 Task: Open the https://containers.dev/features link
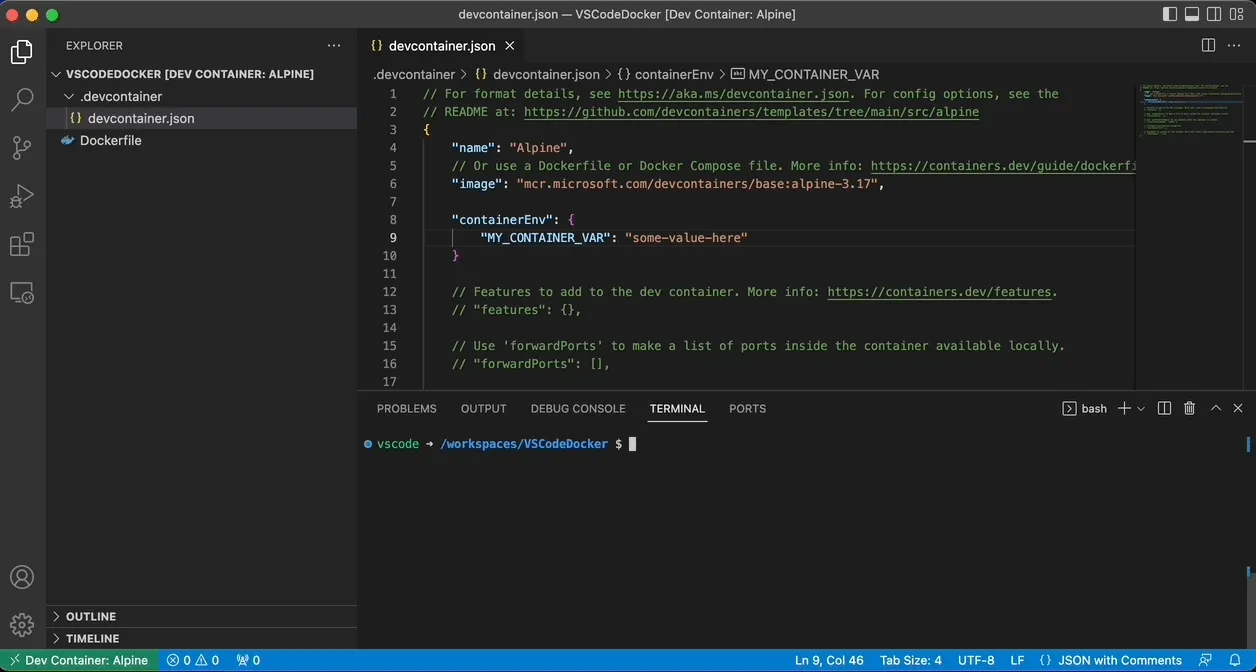[940, 292]
